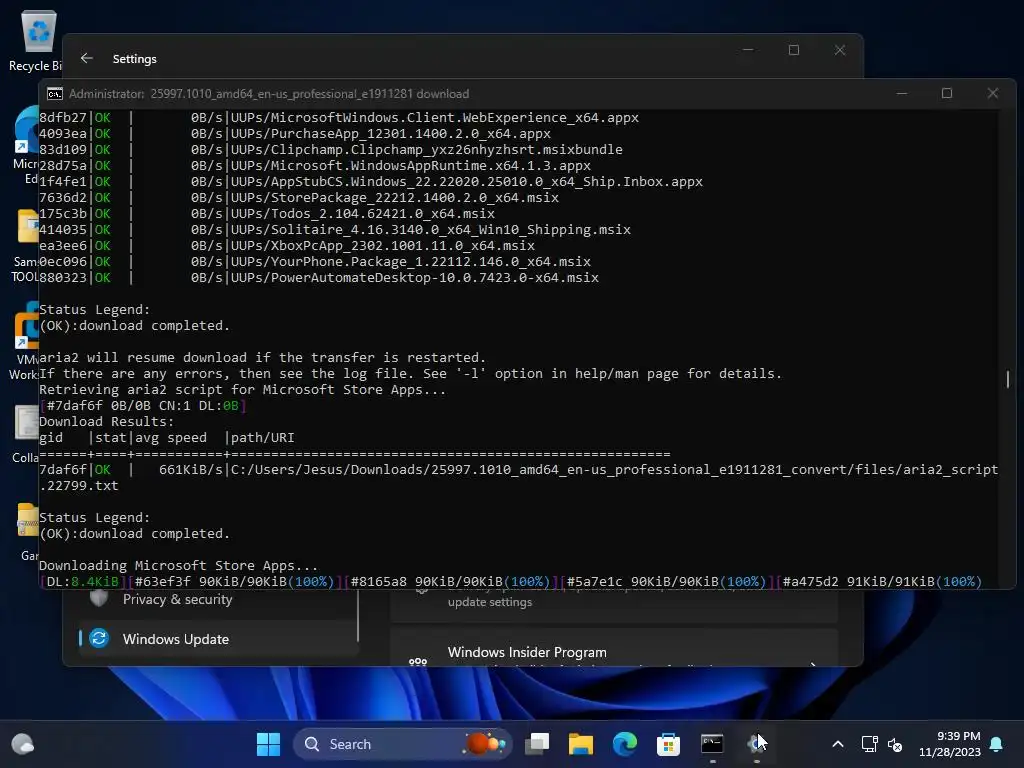This screenshot has height=768, width=1024.
Task: Switch to the Command Prompt taskbar icon
Action: (x=712, y=744)
